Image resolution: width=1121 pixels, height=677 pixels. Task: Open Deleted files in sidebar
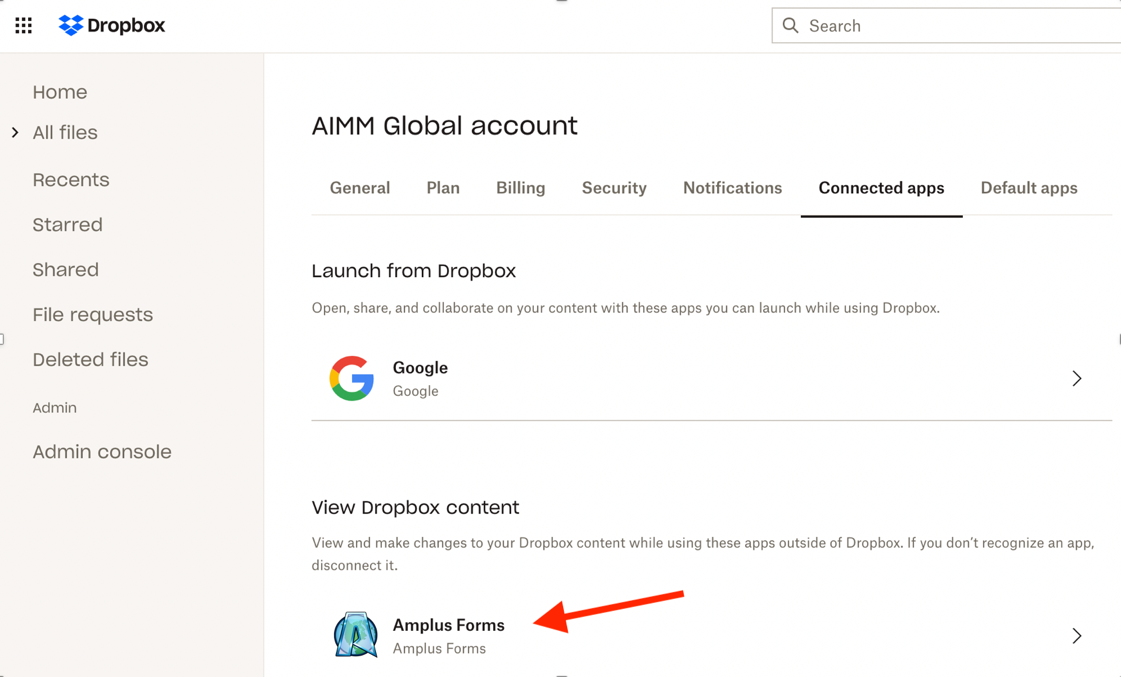tap(90, 360)
